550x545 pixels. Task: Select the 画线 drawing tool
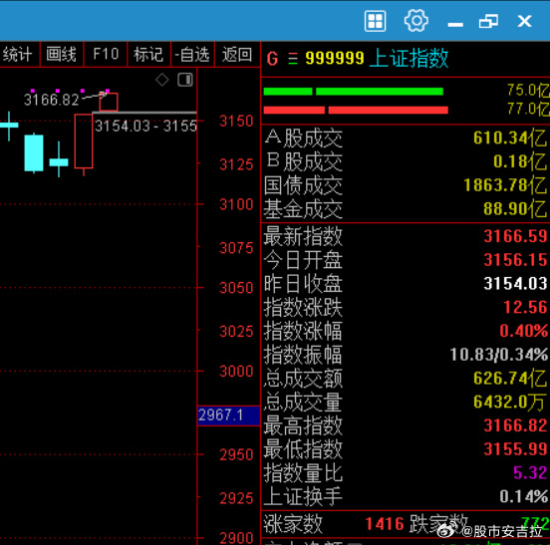pyautogui.click(x=62, y=55)
